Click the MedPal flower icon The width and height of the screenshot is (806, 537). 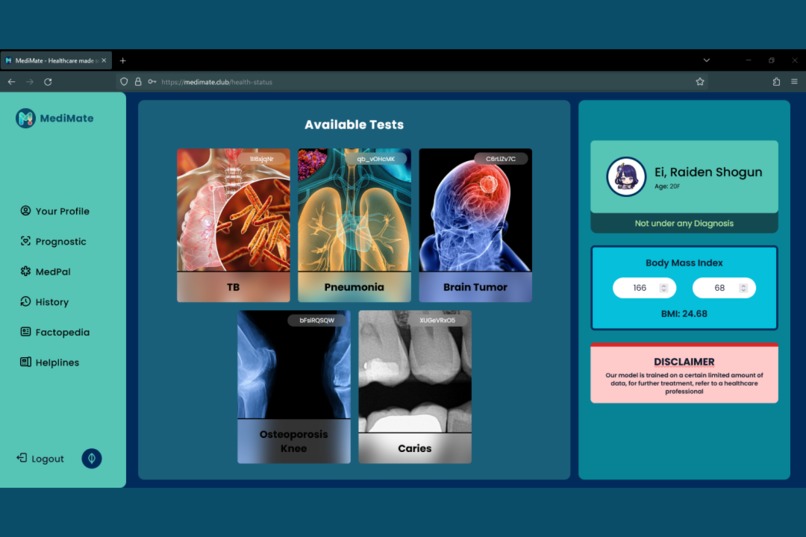point(25,271)
